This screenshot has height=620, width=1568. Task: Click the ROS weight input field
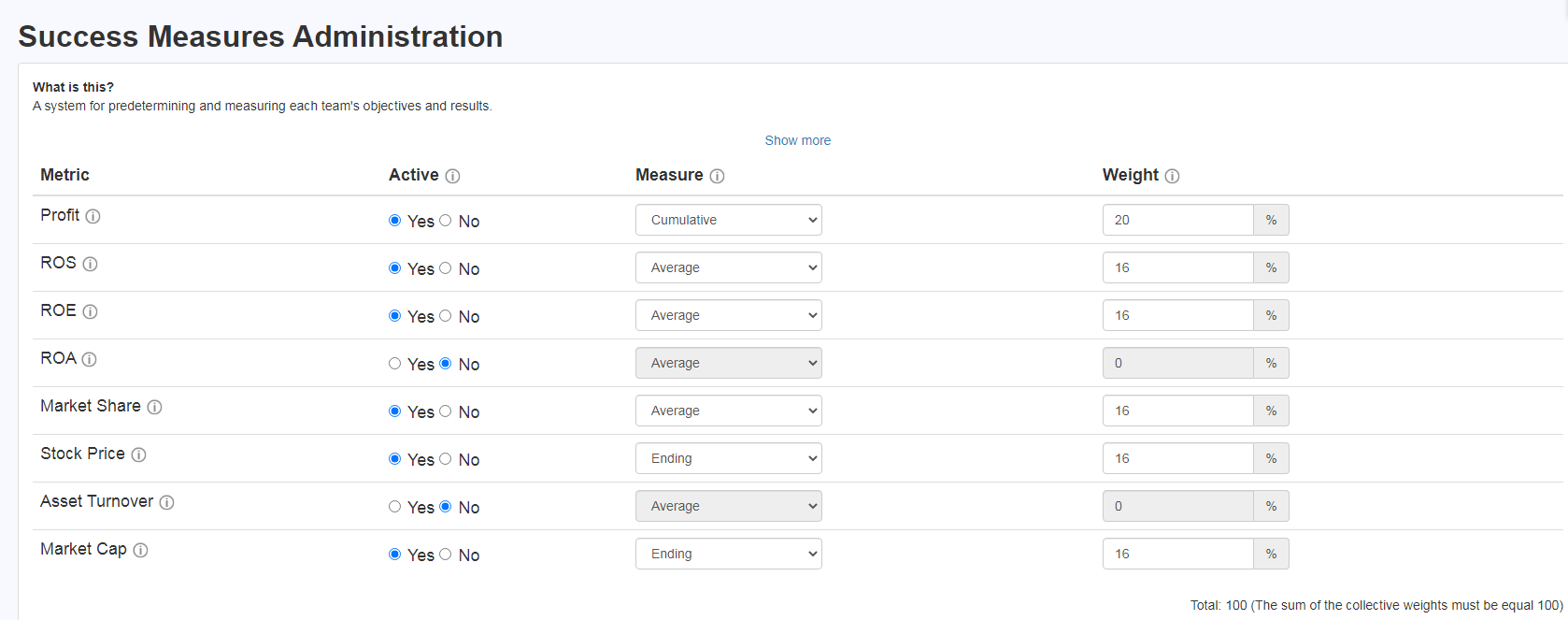(x=1177, y=267)
